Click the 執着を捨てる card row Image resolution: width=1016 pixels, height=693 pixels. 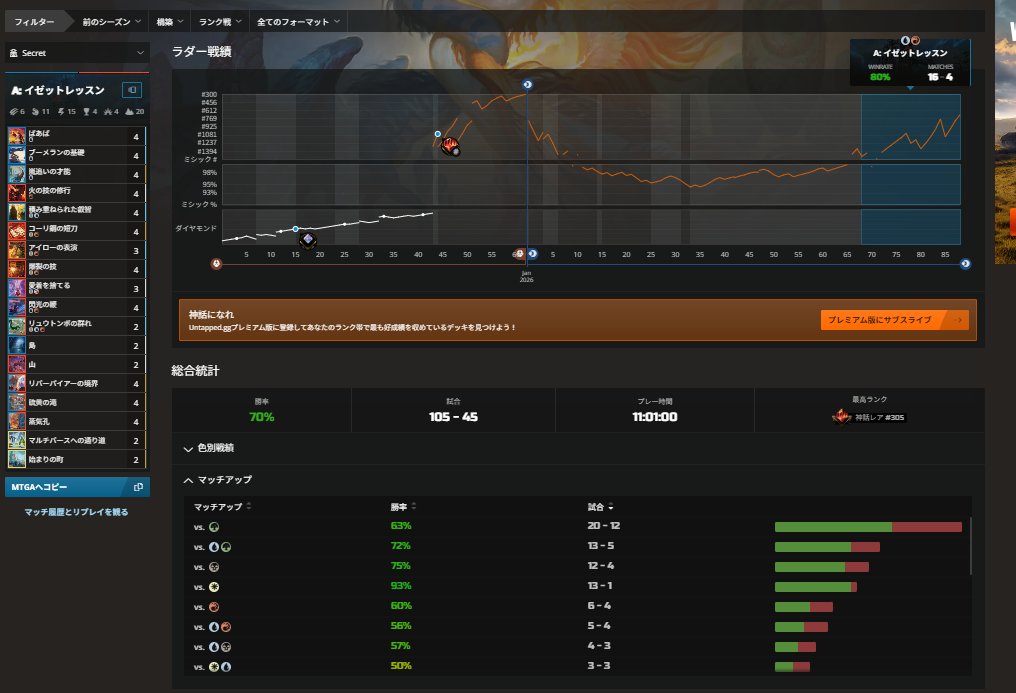(x=76, y=288)
